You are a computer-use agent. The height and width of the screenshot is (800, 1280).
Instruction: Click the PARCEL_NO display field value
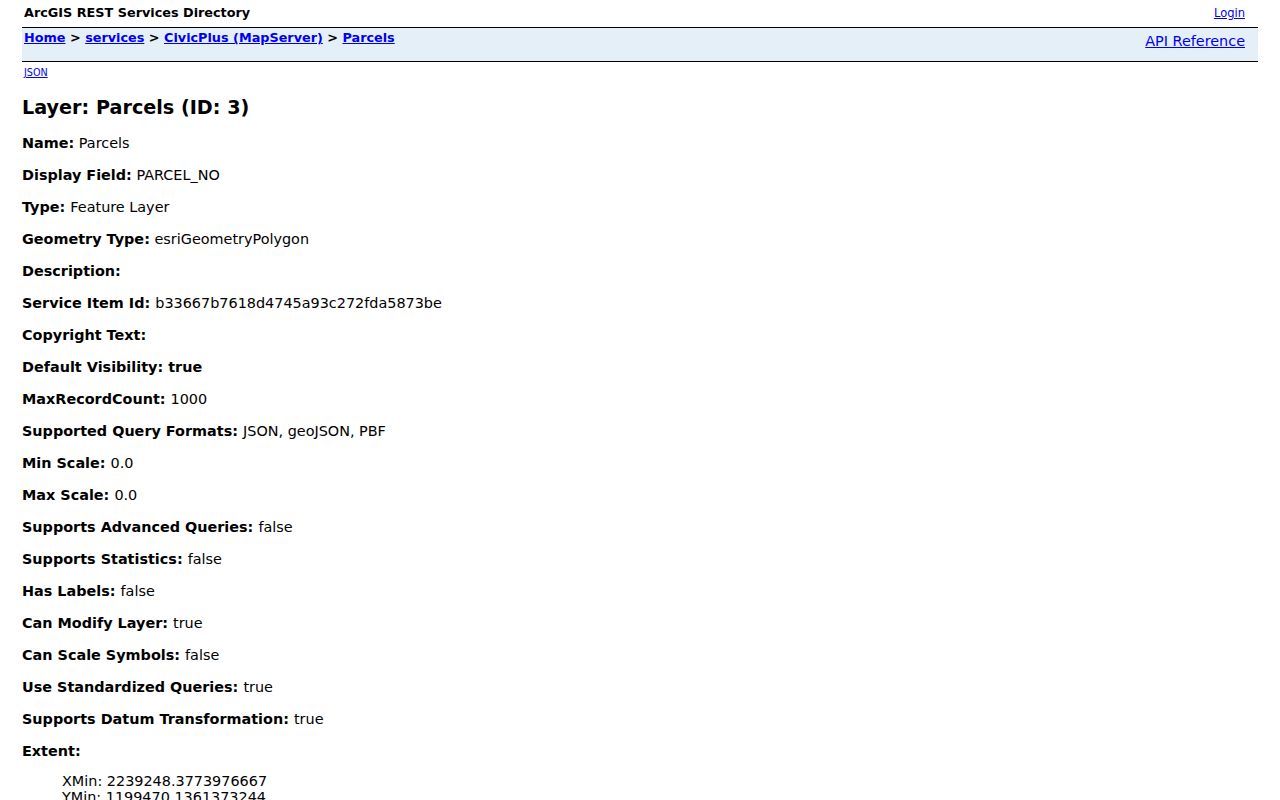click(x=178, y=175)
